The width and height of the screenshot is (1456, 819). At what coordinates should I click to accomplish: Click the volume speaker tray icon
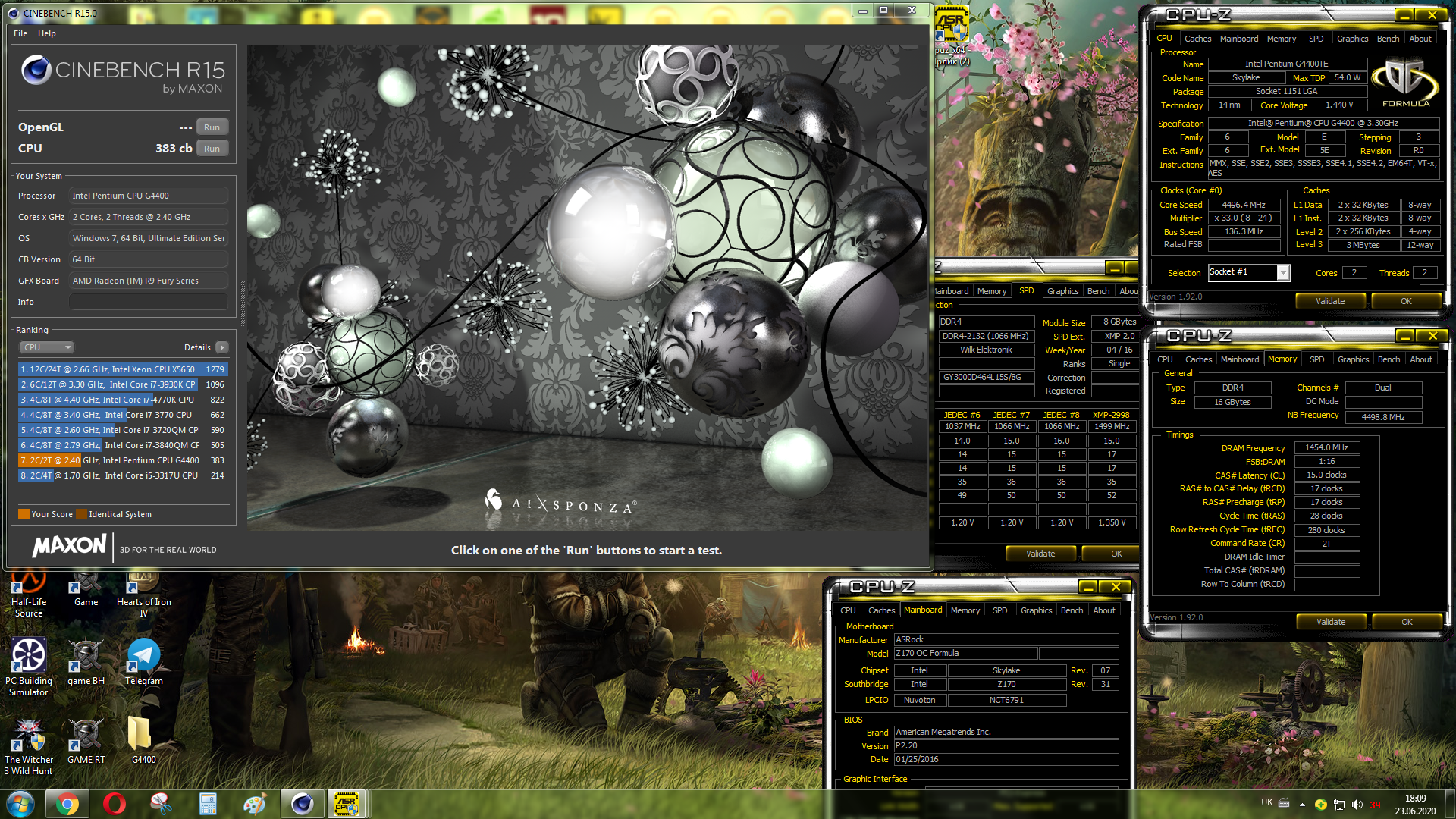1357,805
